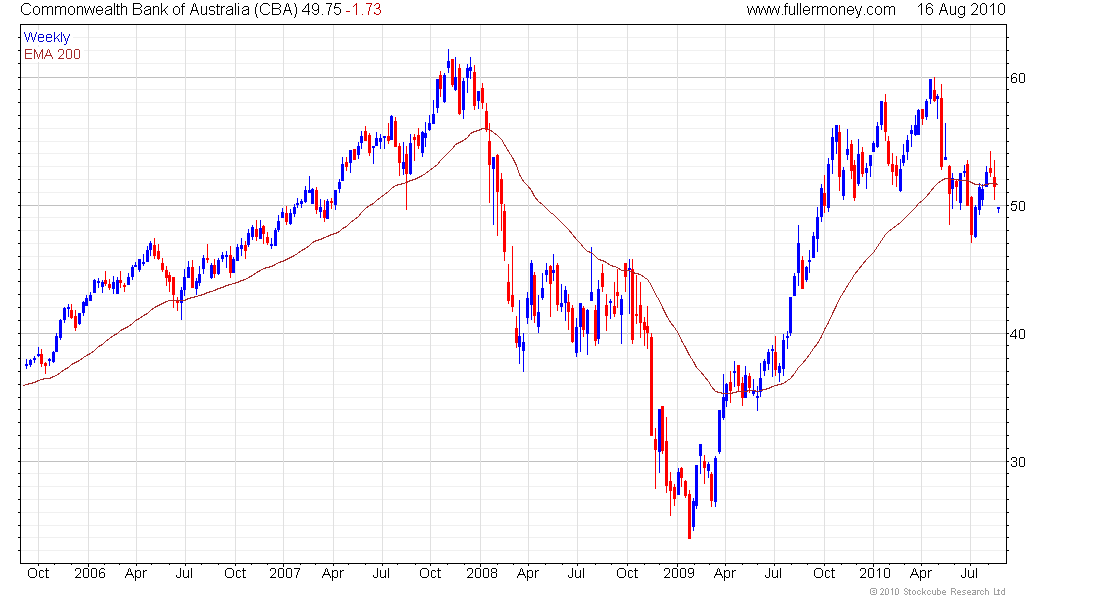Click the Jul label following 2010

(x=970, y=573)
